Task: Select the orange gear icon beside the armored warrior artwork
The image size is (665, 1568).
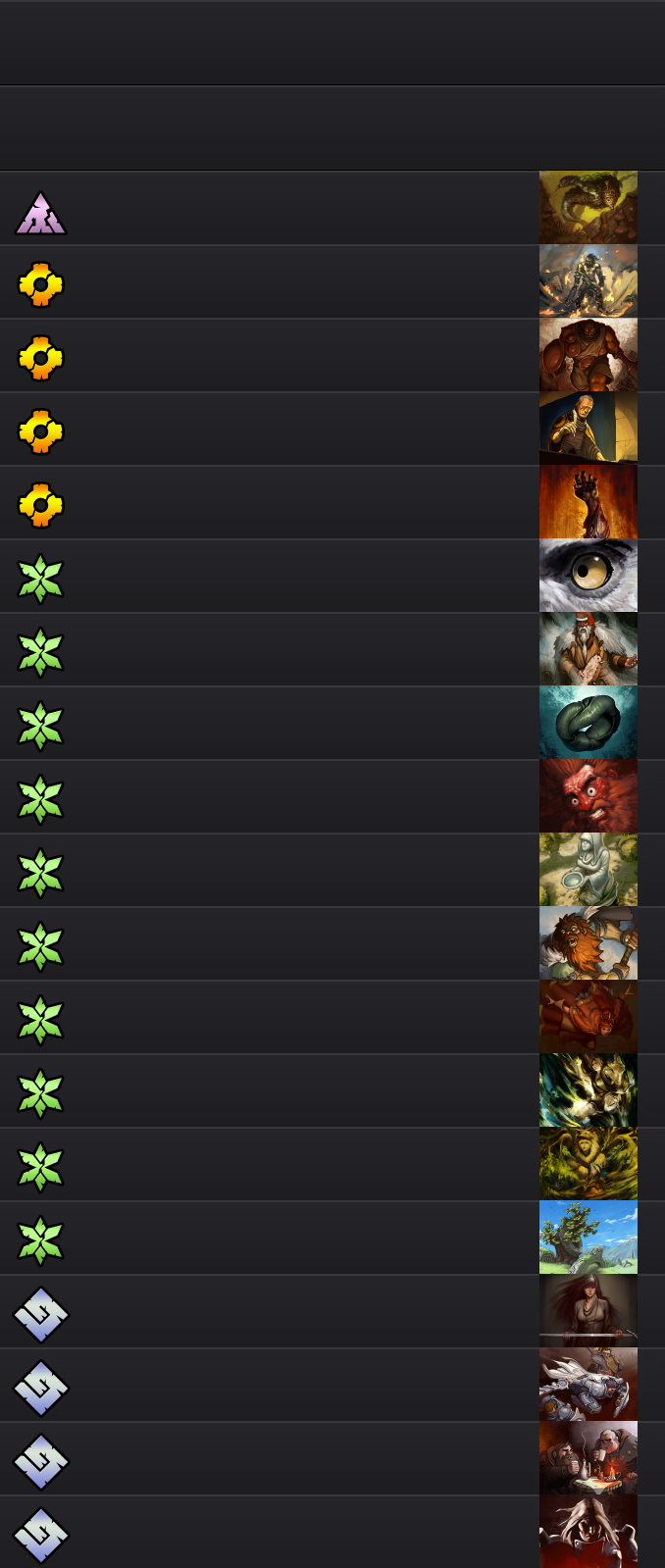Action: [x=40, y=284]
